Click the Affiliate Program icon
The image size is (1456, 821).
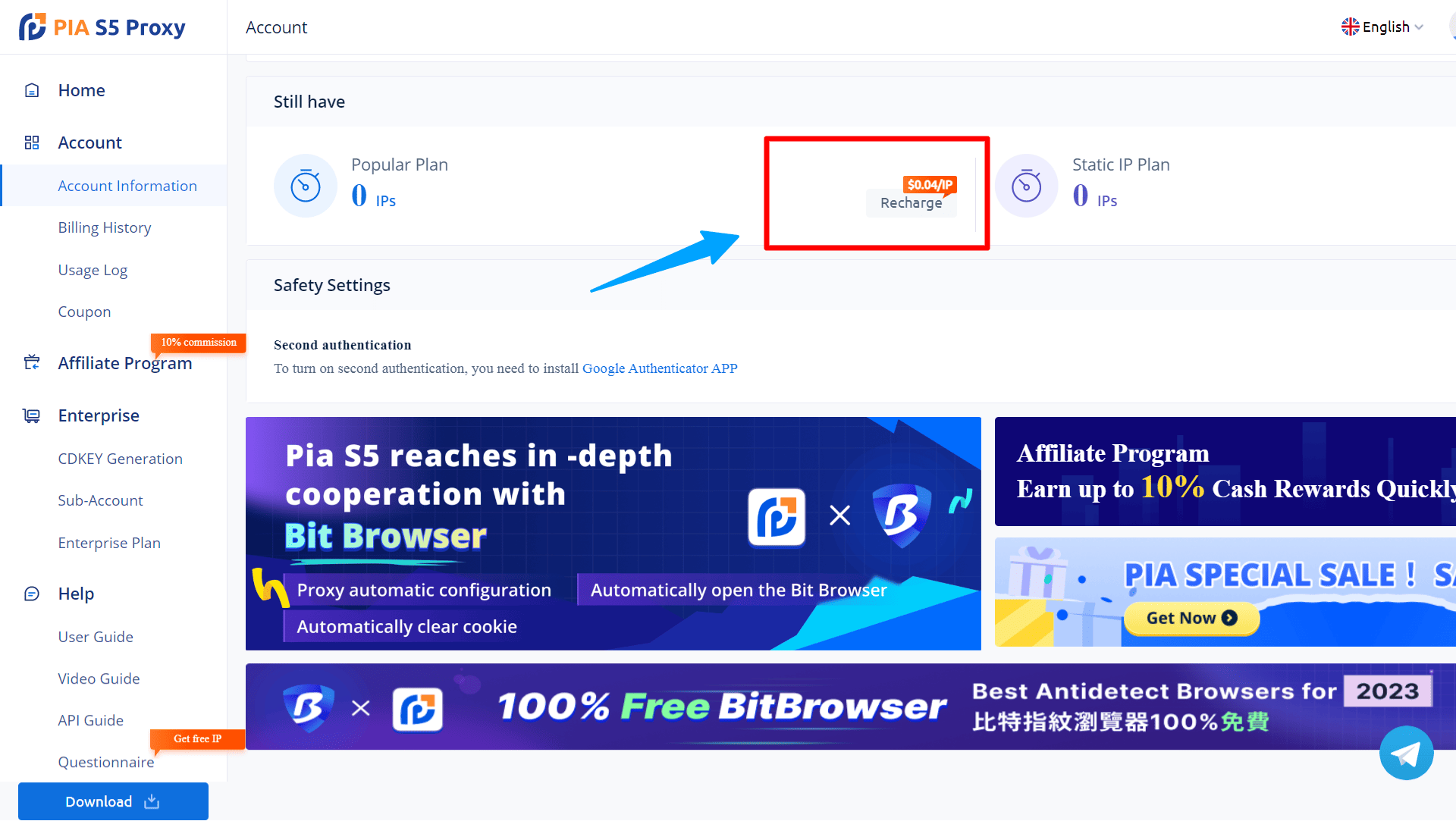30,362
